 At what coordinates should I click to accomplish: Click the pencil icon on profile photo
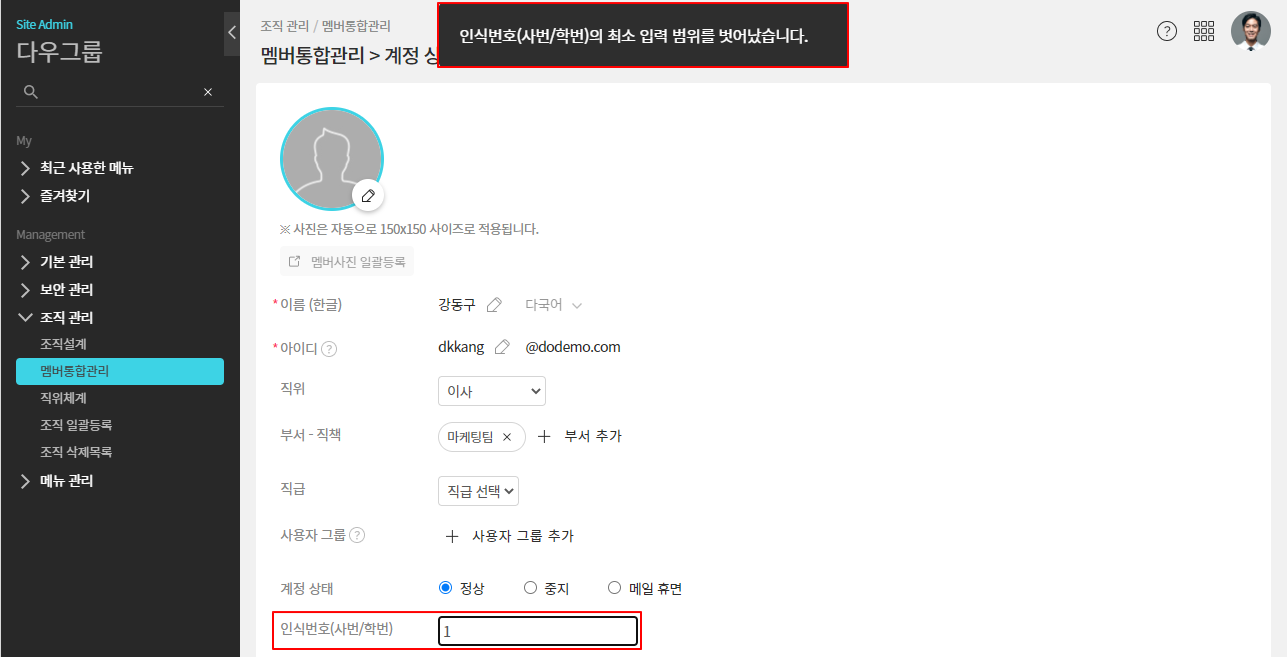(368, 195)
